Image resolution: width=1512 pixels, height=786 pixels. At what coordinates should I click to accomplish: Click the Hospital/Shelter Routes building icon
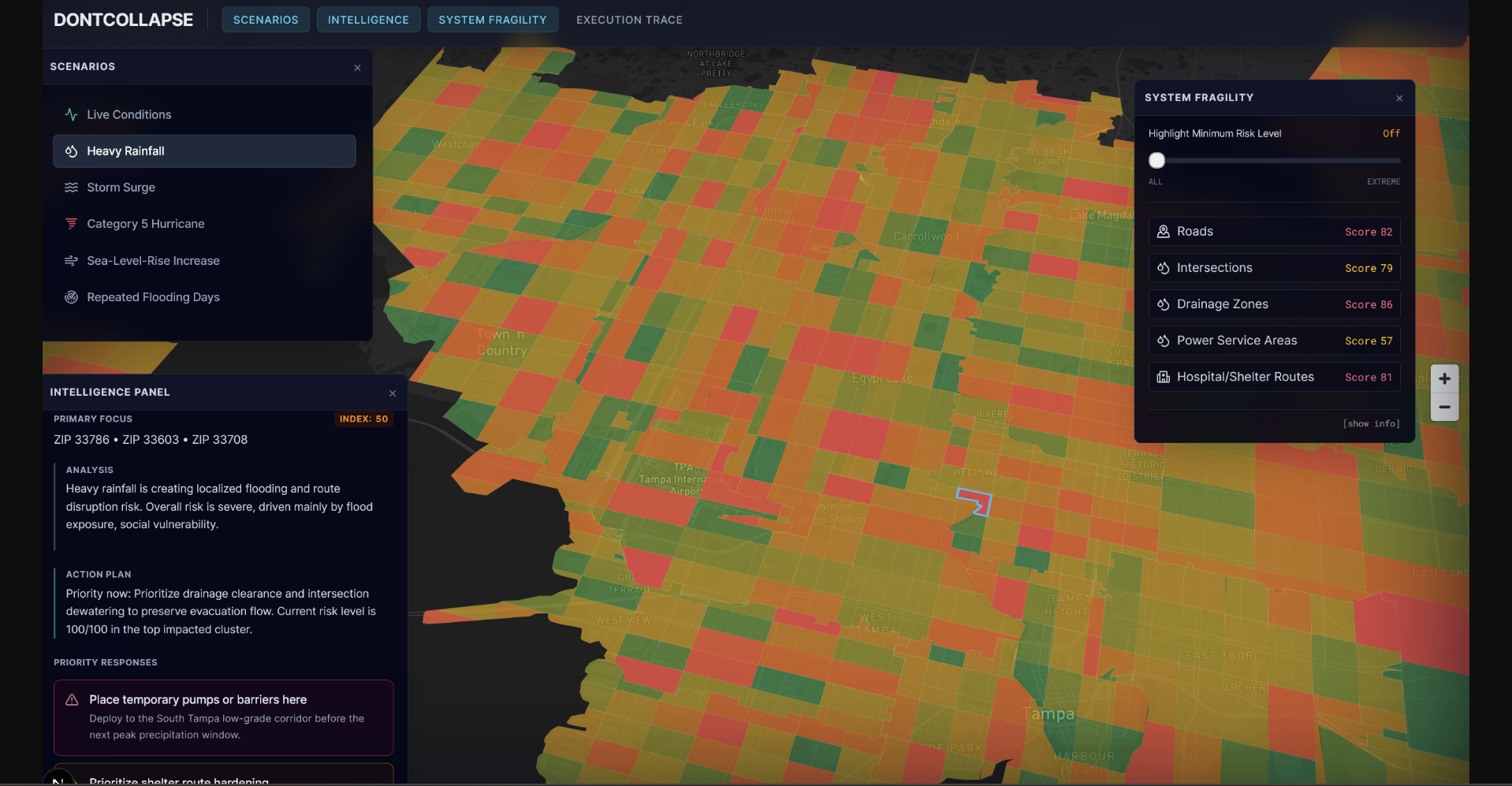1163,377
